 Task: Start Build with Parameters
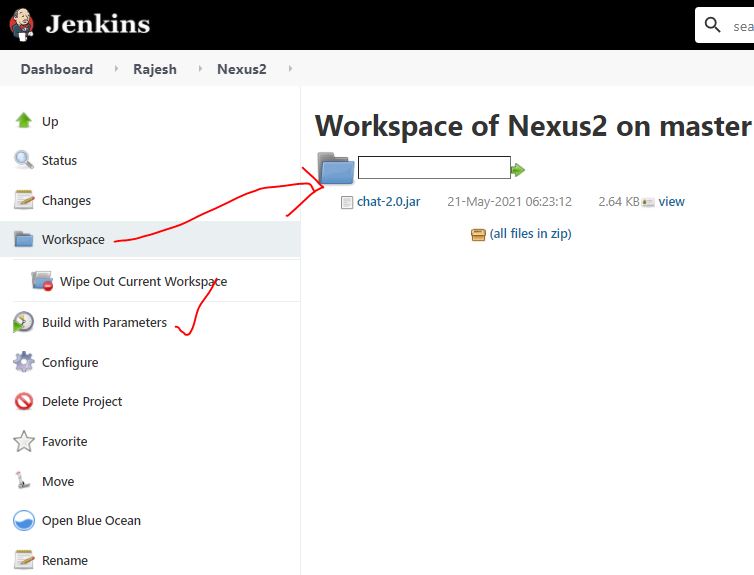(104, 322)
